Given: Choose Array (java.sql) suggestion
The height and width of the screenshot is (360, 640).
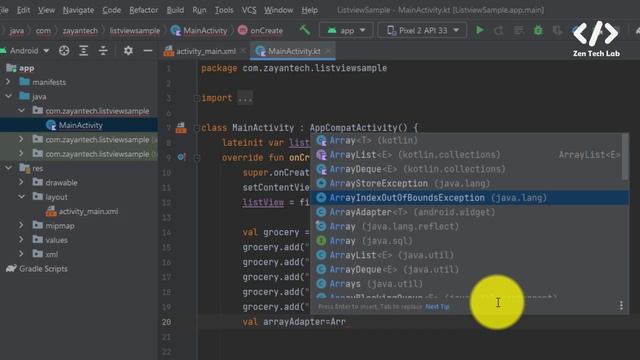Looking at the screenshot, I should click(x=469, y=241).
